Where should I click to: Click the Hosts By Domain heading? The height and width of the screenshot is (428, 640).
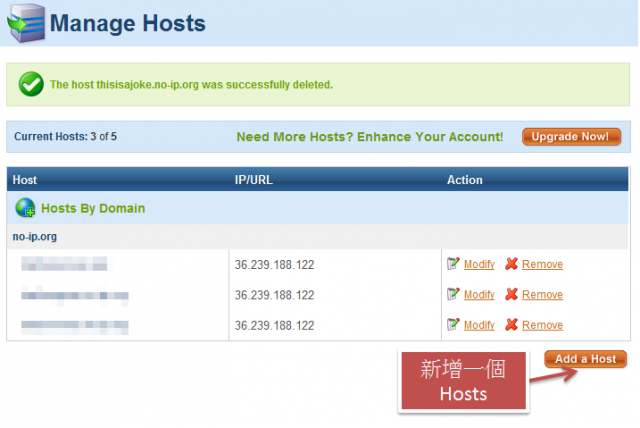pos(93,208)
